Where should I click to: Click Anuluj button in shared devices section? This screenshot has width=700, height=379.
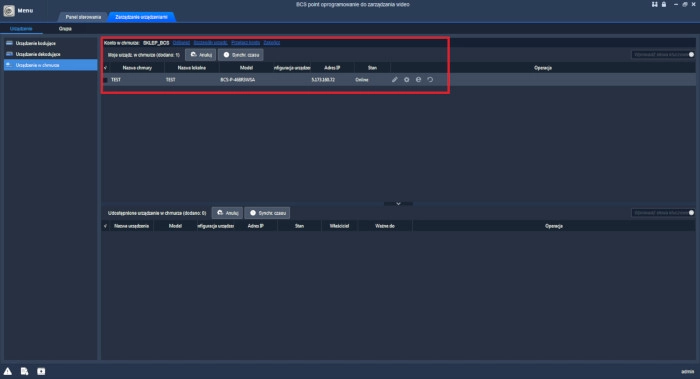227,213
